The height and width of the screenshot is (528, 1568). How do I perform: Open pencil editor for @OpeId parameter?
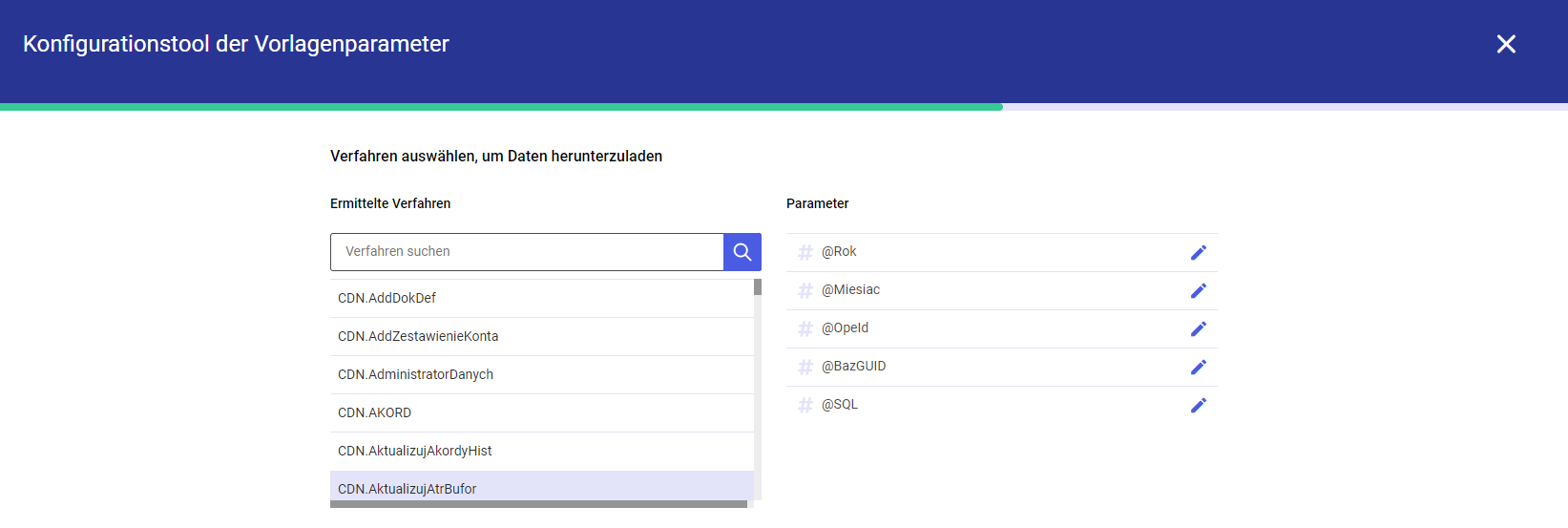coord(1199,328)
